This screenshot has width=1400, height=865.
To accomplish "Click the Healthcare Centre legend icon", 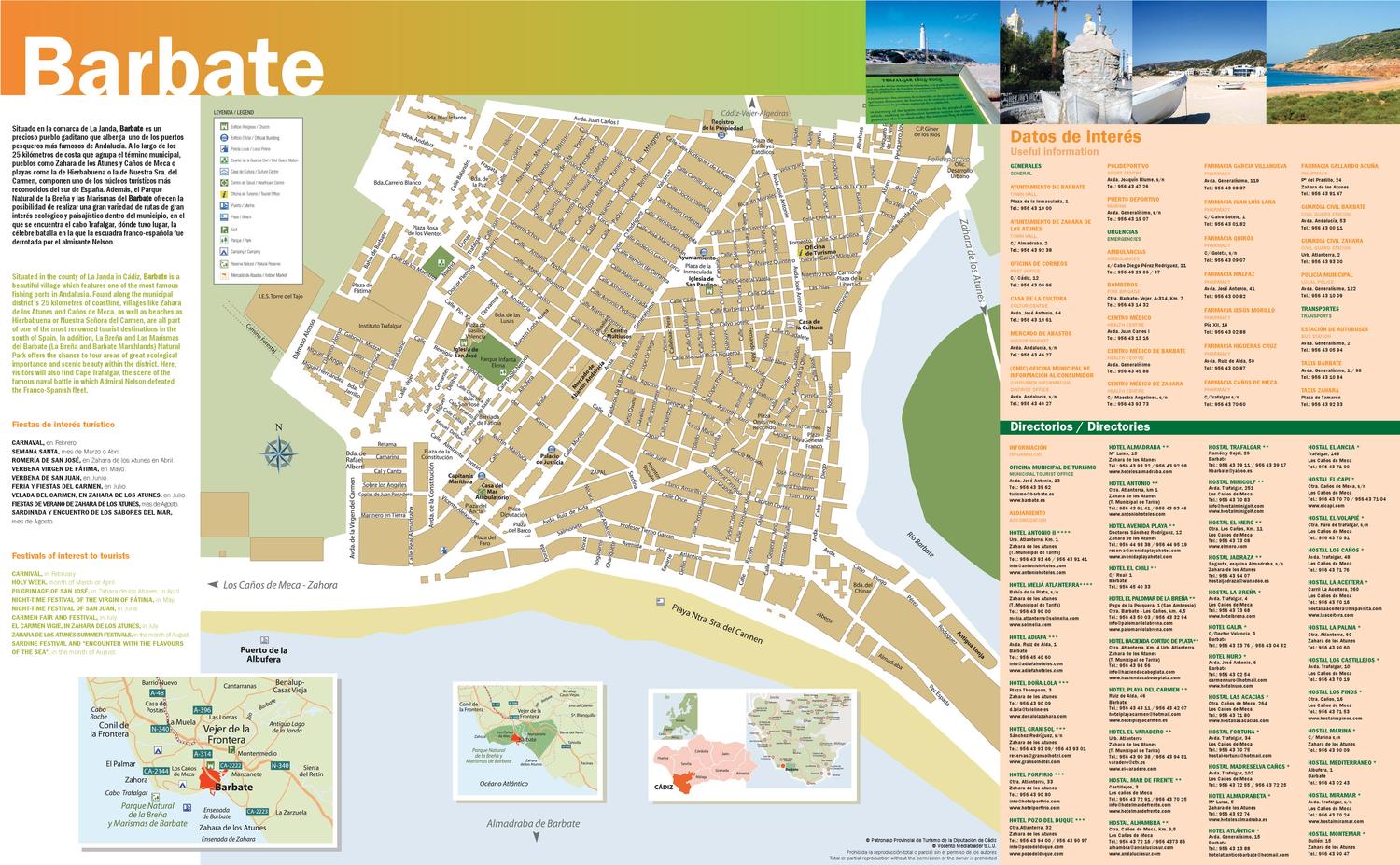I will 225,183.
